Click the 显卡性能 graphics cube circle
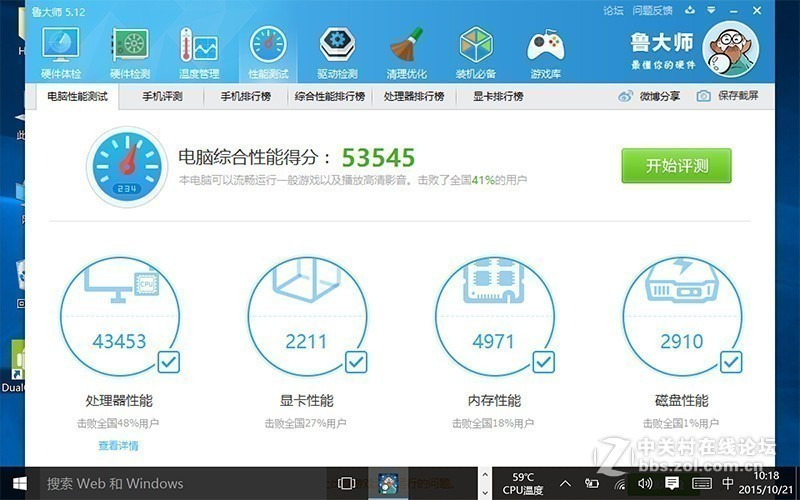The width and height of the screenshot is (800, 500). (307, 316)
